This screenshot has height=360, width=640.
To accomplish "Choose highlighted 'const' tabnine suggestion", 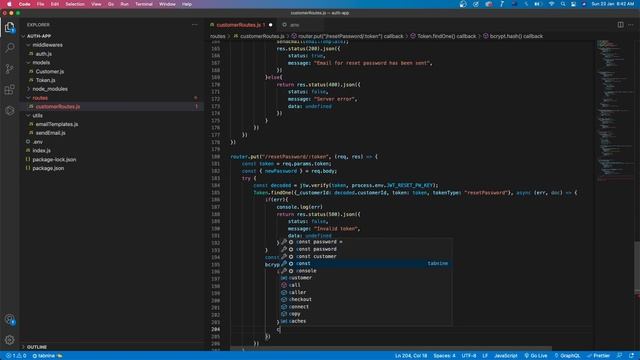I will point(366,263).
